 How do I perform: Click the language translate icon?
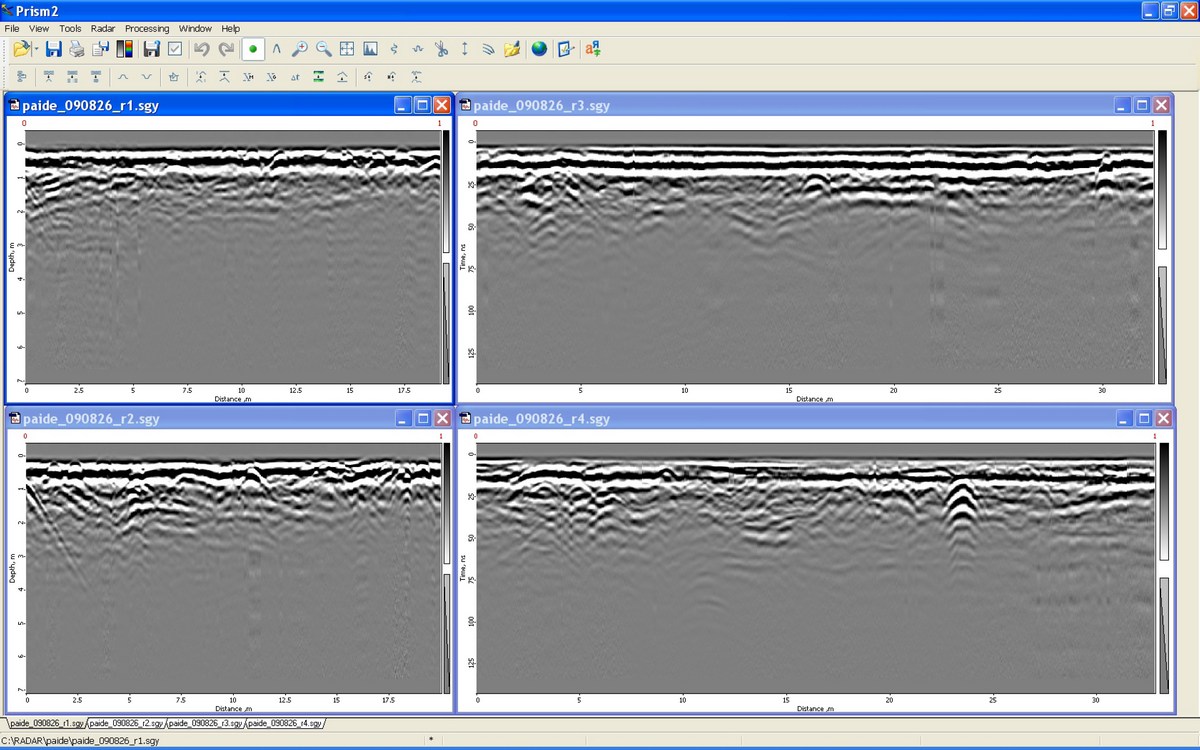(592, 49)
